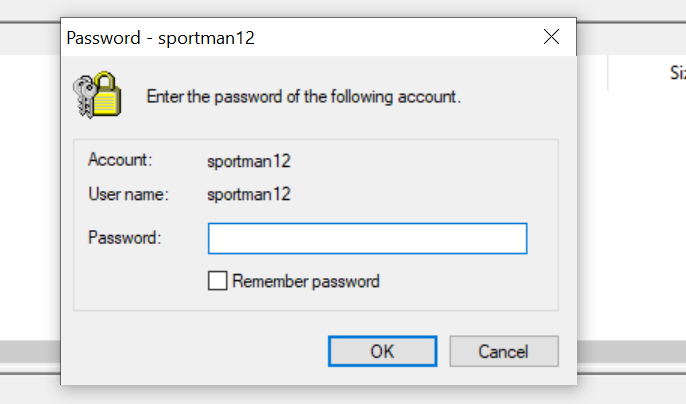
Task: Focus the empty Password input field
Action: 368,239
